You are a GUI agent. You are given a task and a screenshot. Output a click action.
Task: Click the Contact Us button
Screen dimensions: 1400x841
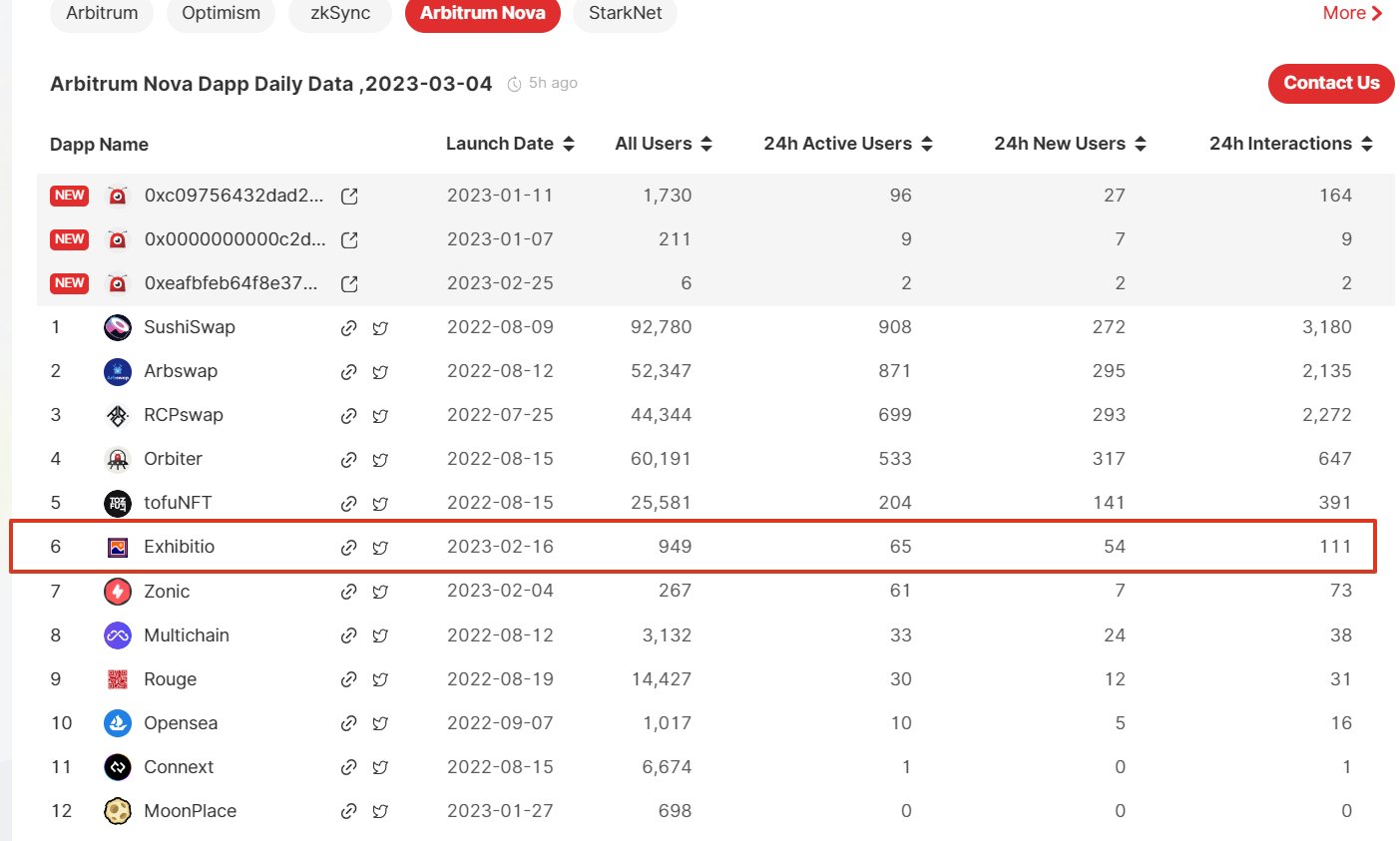(1331, 84)
